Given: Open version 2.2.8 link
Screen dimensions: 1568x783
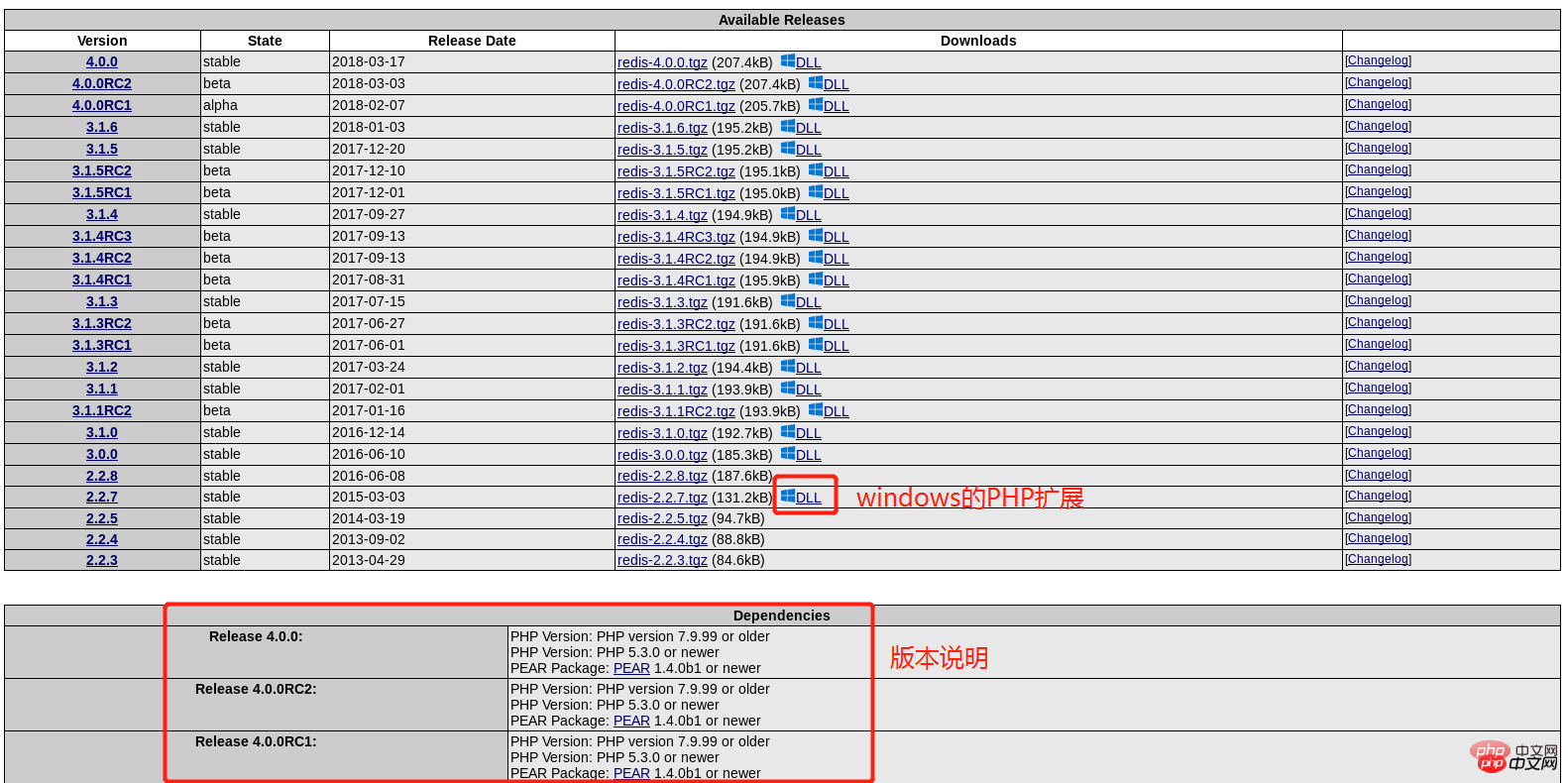Looking at the screenshot, I should [x=102, y=476].
